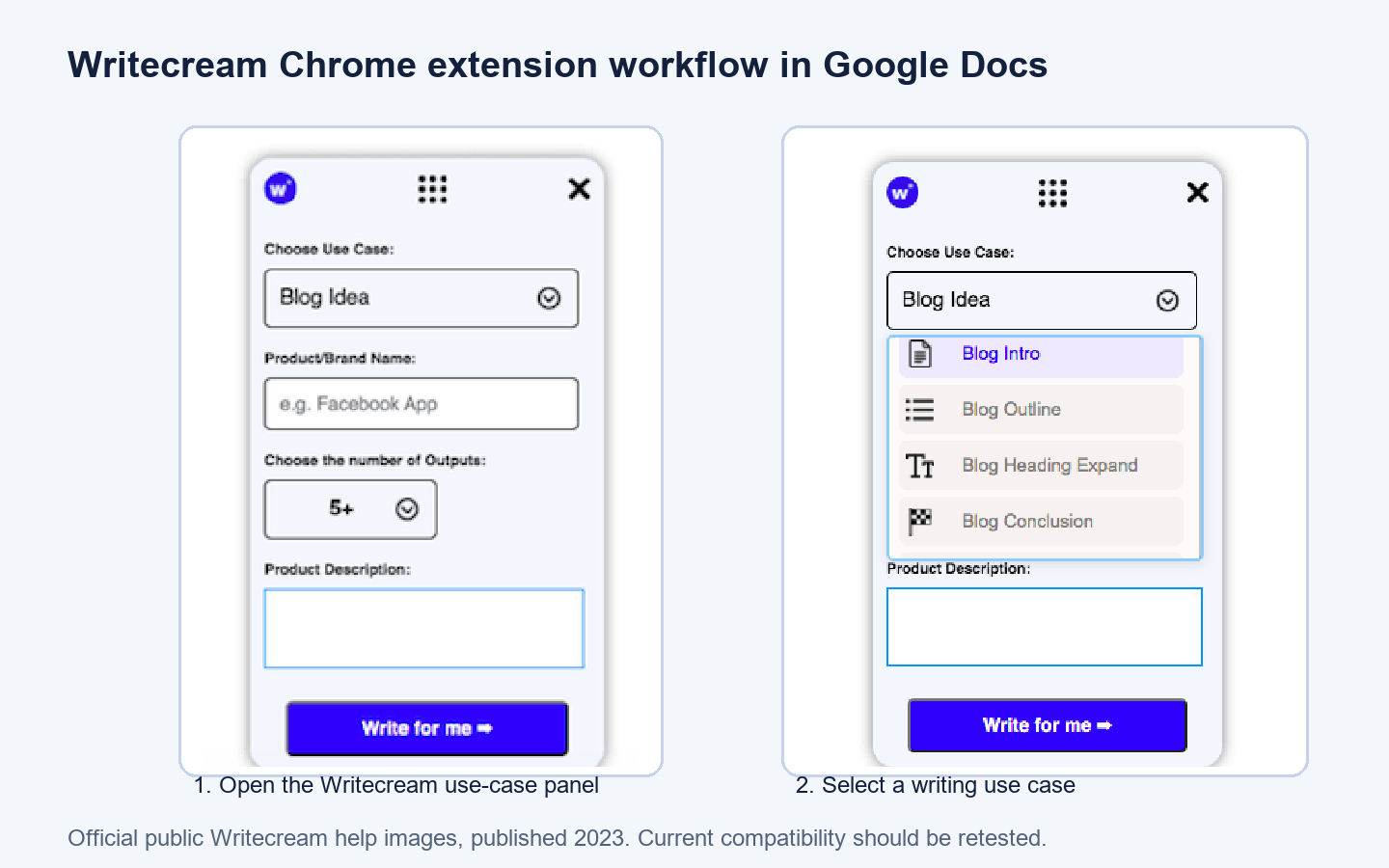Open the 5+ number of outputs dropdown

click(x=350, y=509)
